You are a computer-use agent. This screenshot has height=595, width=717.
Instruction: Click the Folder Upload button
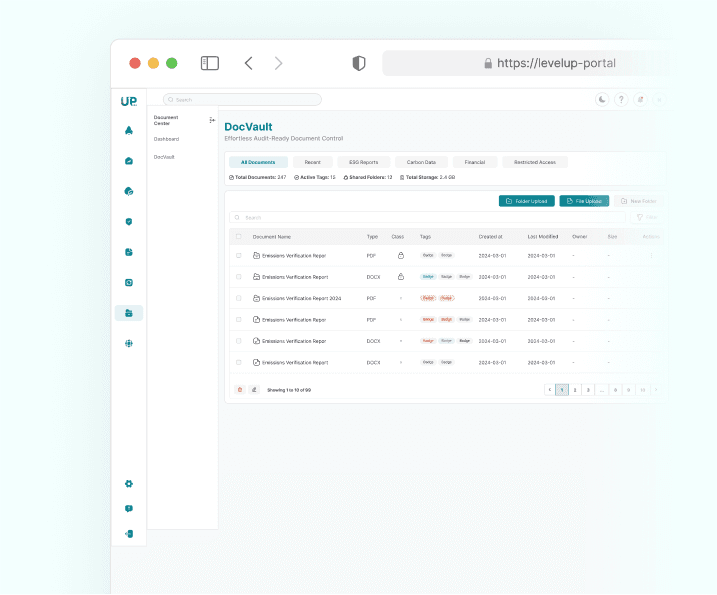pyautogui.click(x=526, y=201)
